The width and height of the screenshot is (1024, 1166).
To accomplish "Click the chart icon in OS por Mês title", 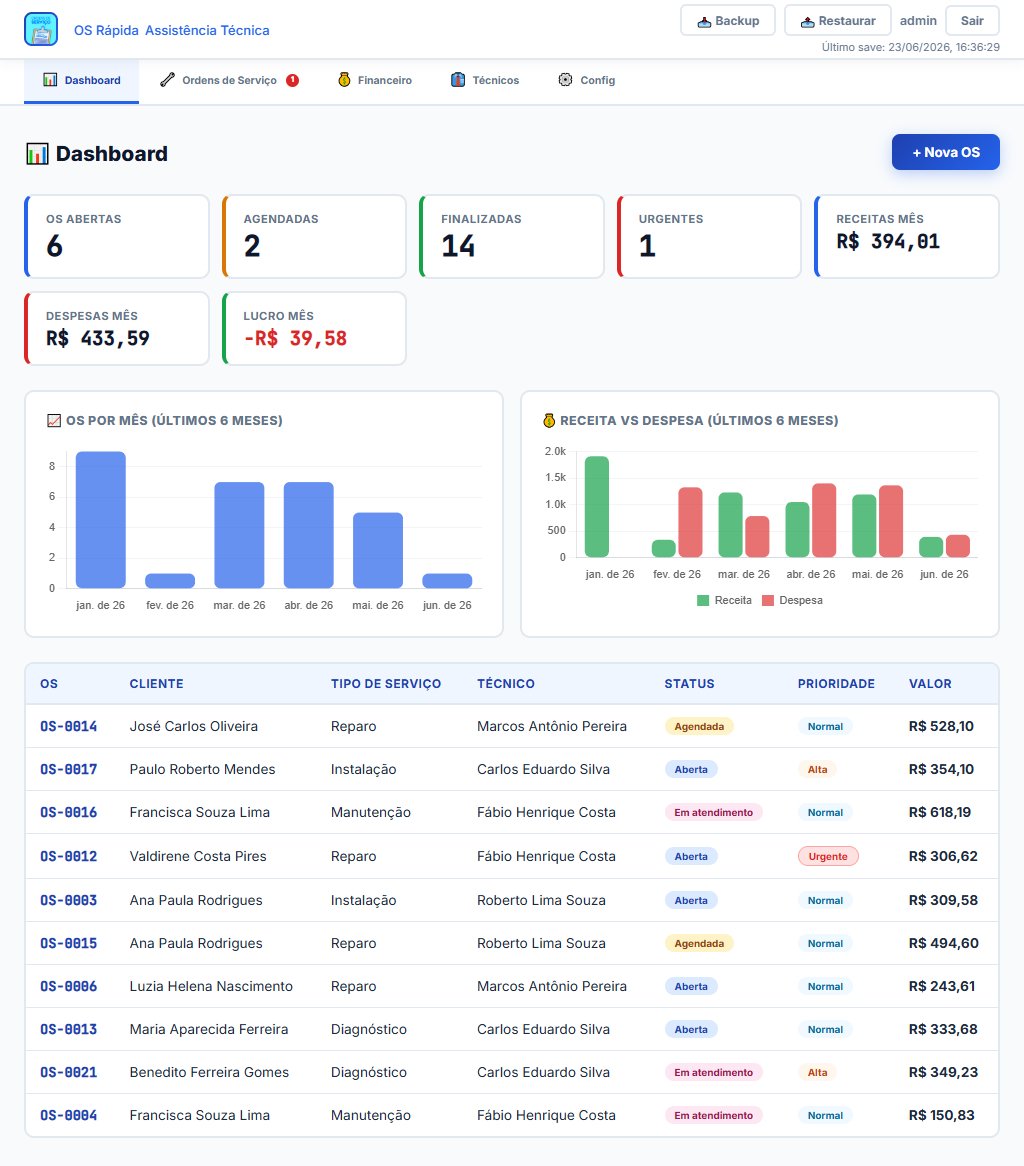I will click(54, 421).
